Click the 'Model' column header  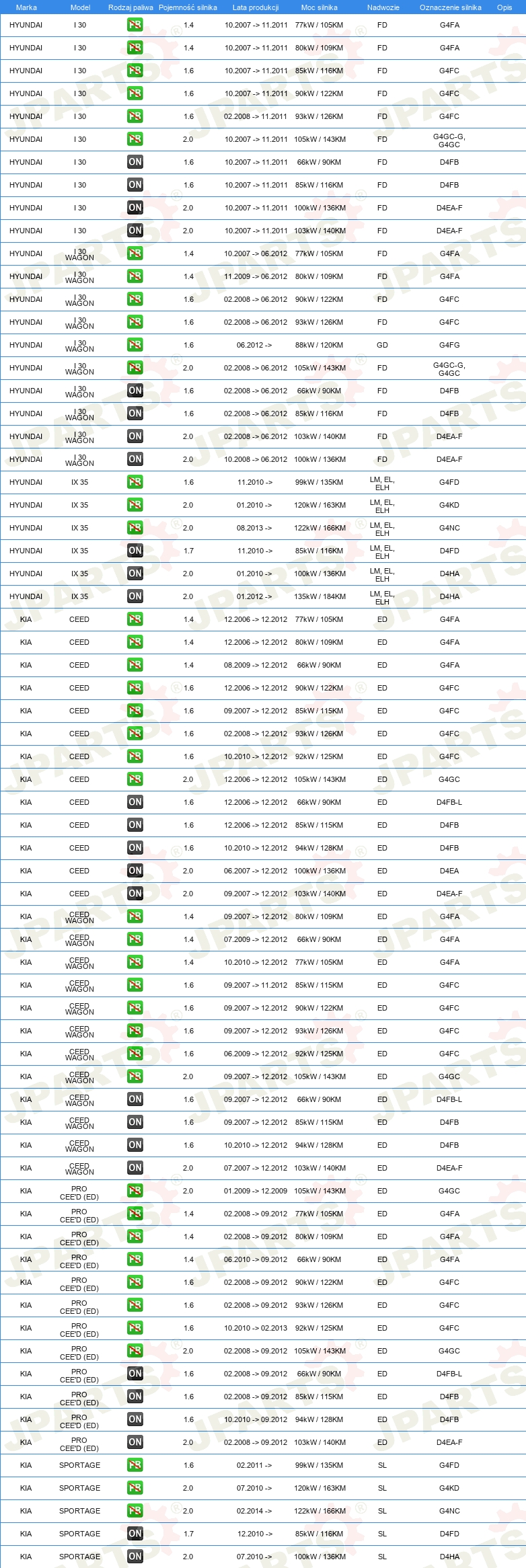80,7
